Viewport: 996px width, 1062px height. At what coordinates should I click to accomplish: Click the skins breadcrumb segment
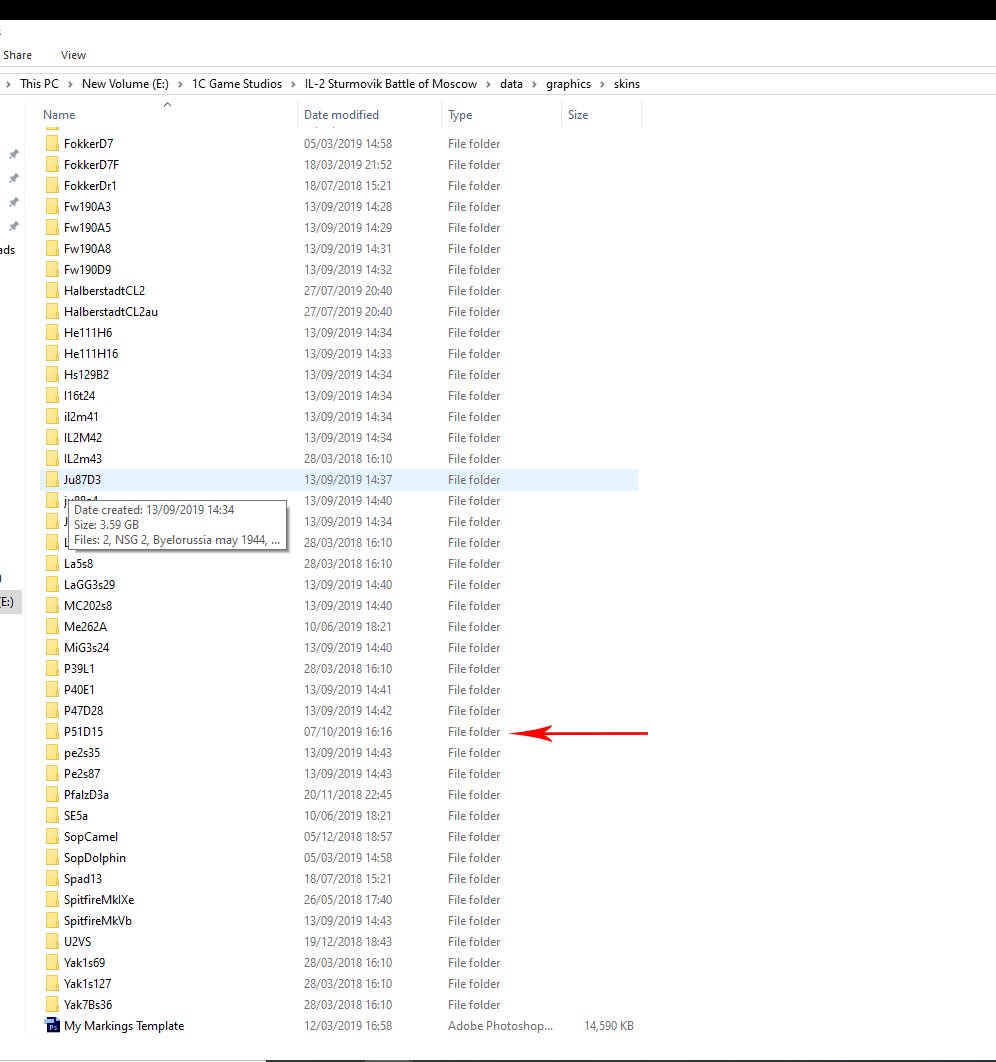[x=626, y=84]
